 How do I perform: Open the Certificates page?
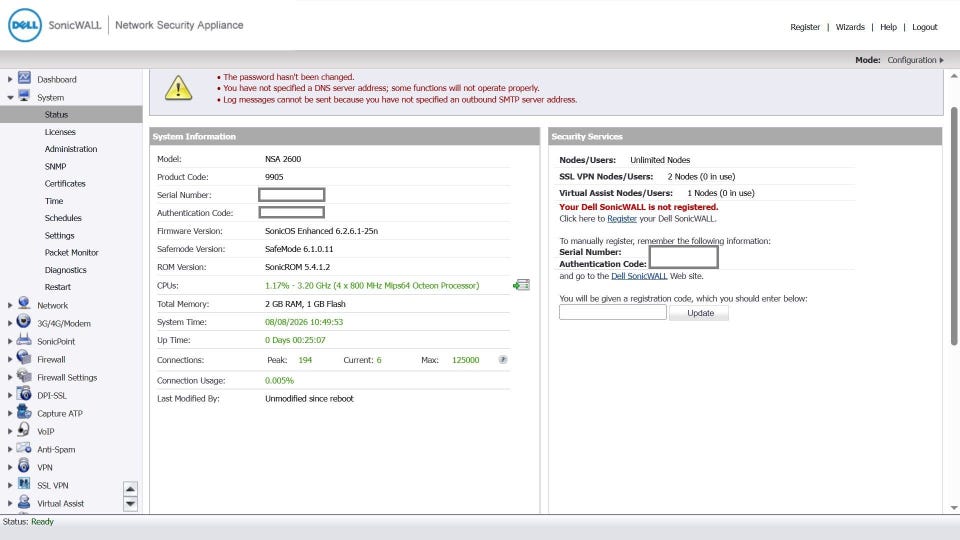tap(65, 184)
